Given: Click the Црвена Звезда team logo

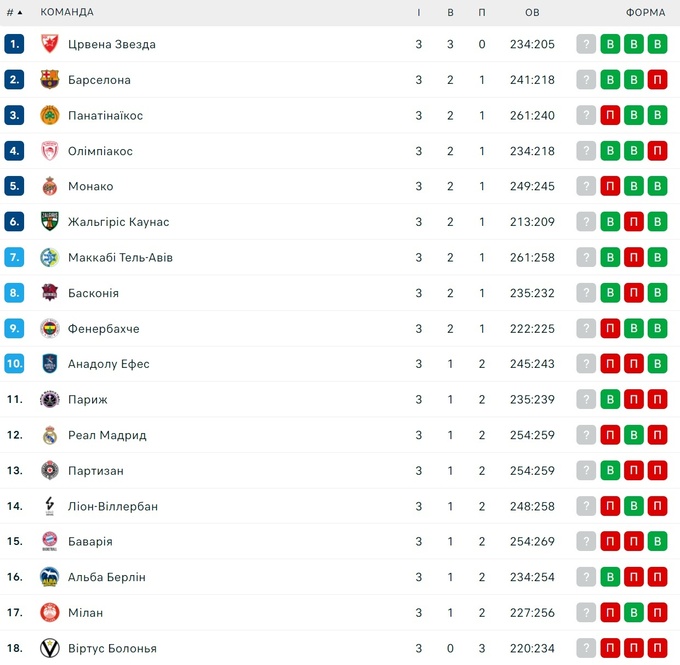Looking at the screenshot, I should point(50,44).
